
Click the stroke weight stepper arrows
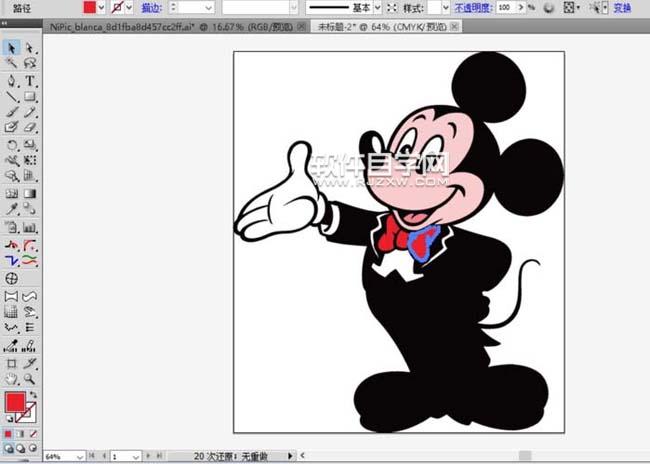coord(173,7)
